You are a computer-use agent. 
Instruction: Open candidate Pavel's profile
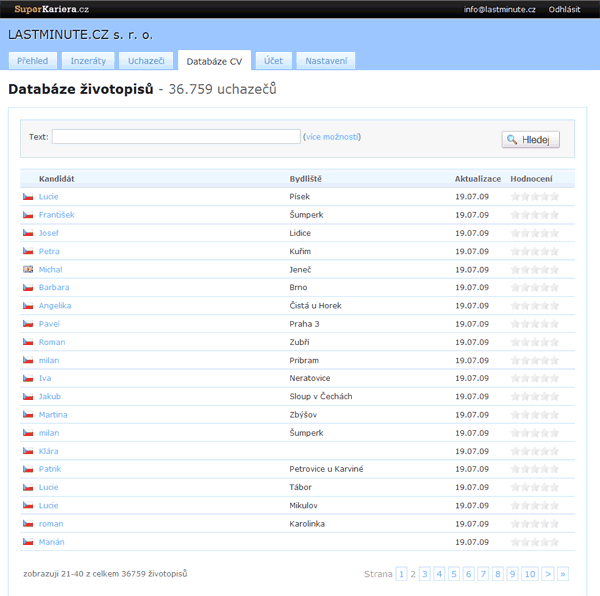[x=49, y=324]
